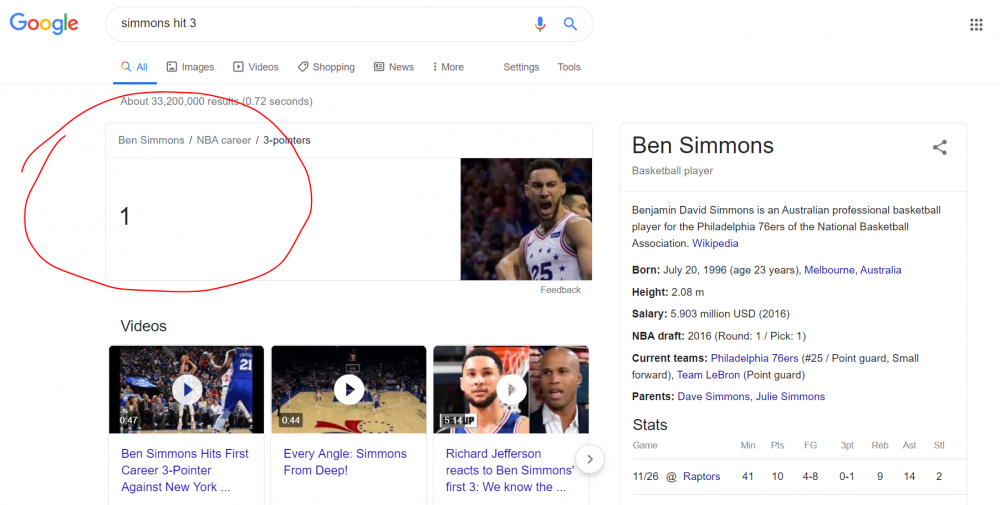Viewport: 1000px width, 505px height.
Task: Click the microphone voice search icon
Action: (540, 24)
